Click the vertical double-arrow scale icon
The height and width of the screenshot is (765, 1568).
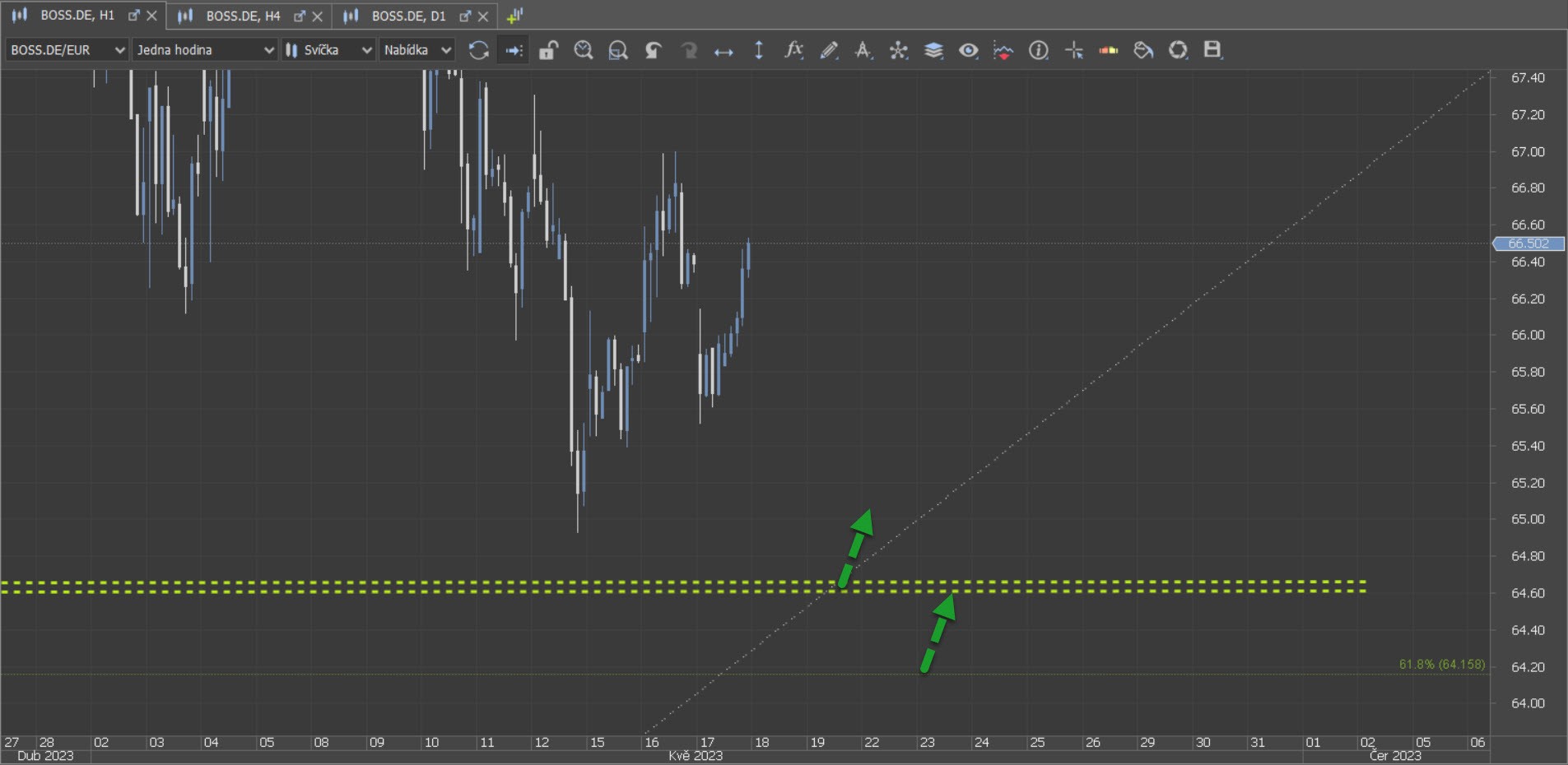759,50
